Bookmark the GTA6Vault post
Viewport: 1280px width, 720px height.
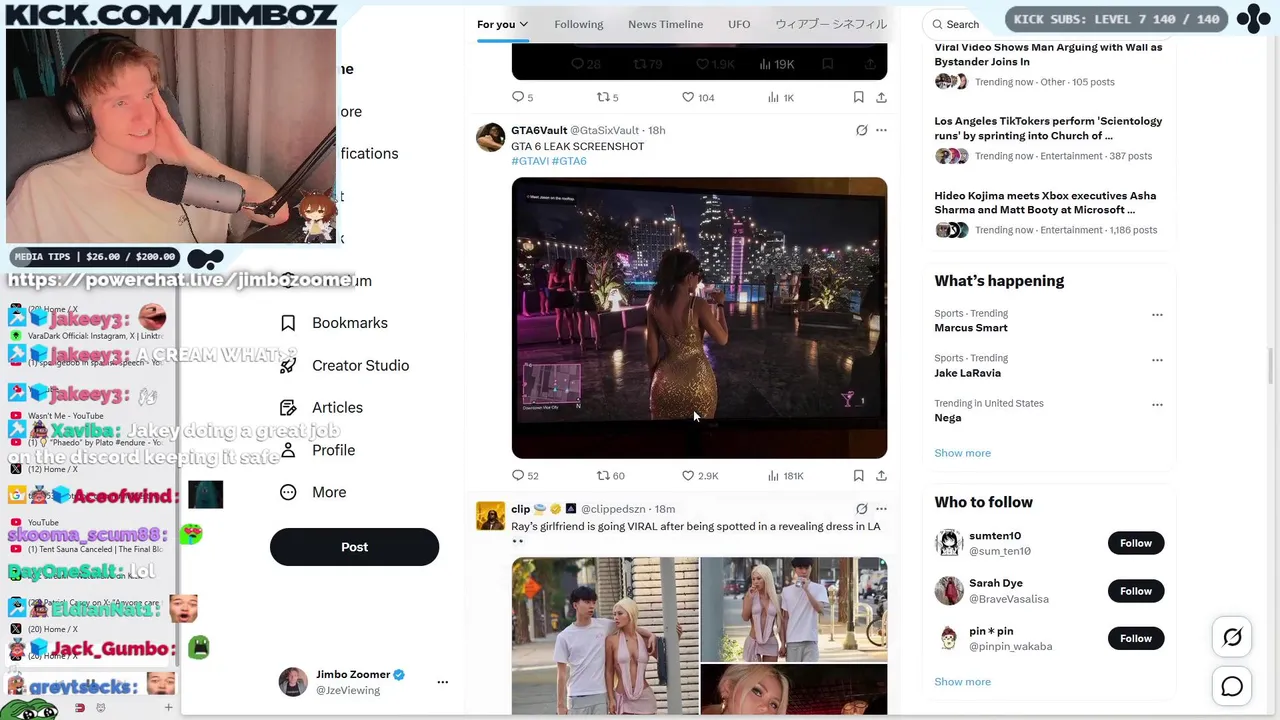pos(858,476)
